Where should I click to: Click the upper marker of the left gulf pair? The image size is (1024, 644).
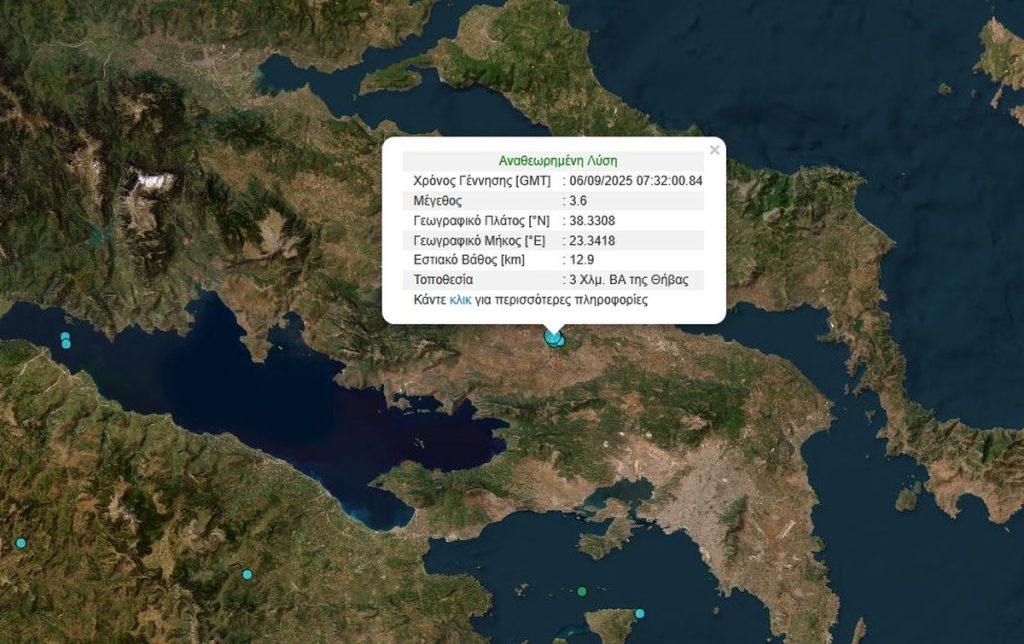[x=65, y=337]
